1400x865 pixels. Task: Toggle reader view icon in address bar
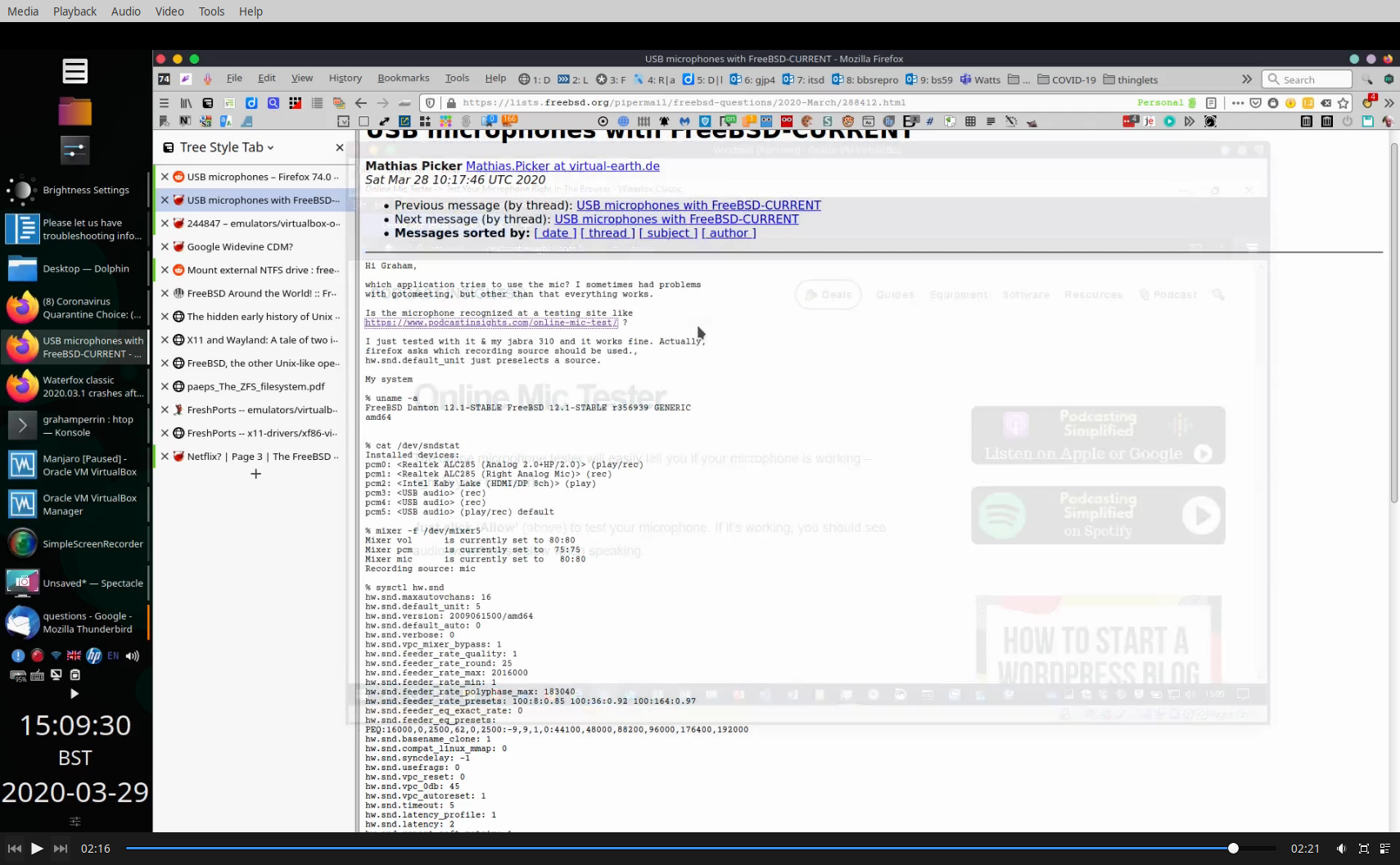[x=1211, y=103]
